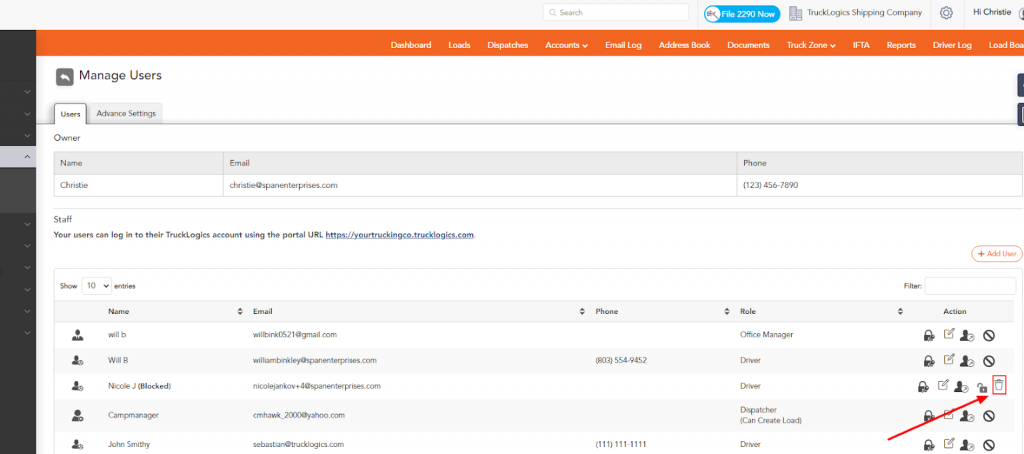Click user-role icon in Nicole J row
Screen dimensions: 1024x454
coord(961,387)
